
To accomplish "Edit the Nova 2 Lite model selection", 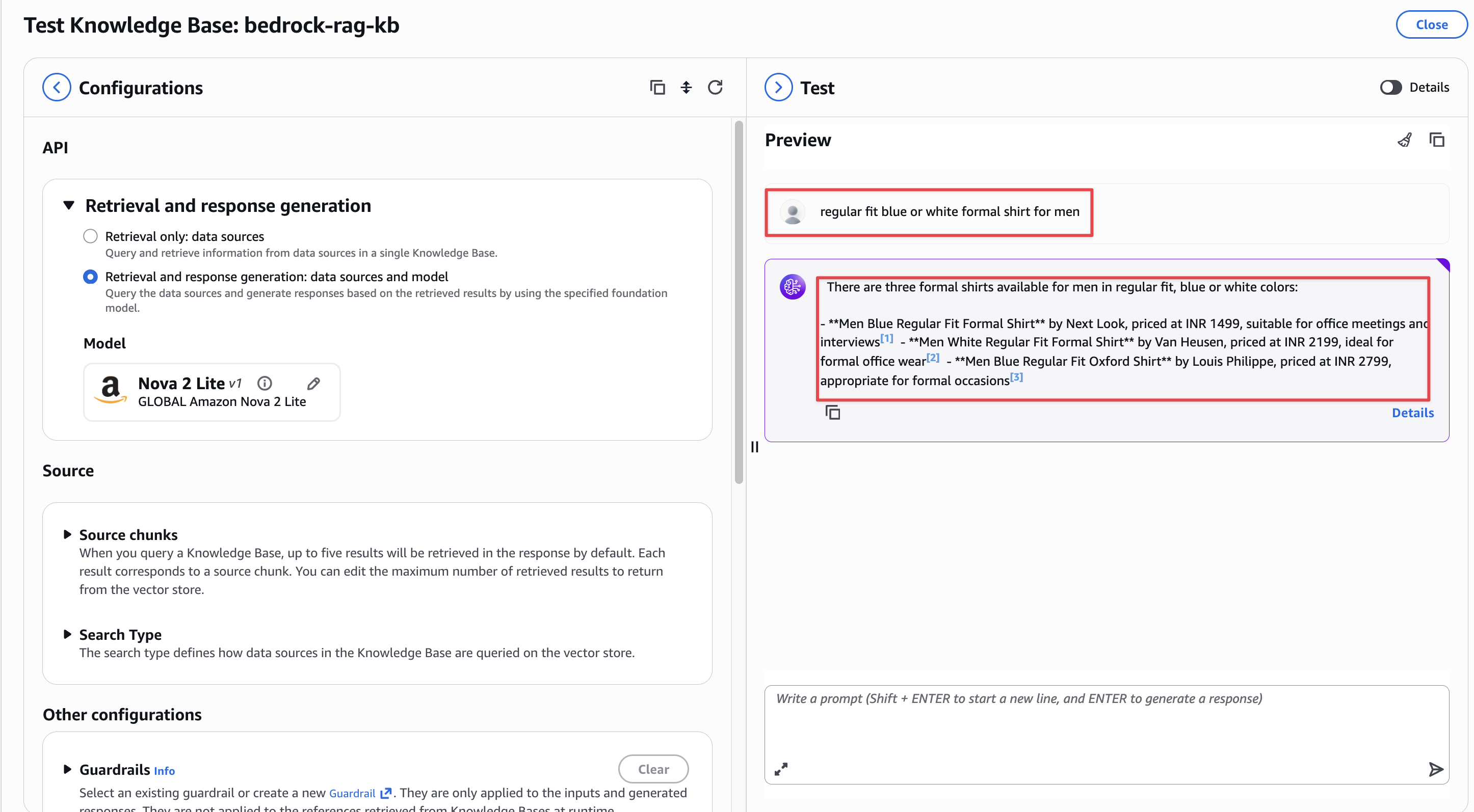I will pos(313,383).
